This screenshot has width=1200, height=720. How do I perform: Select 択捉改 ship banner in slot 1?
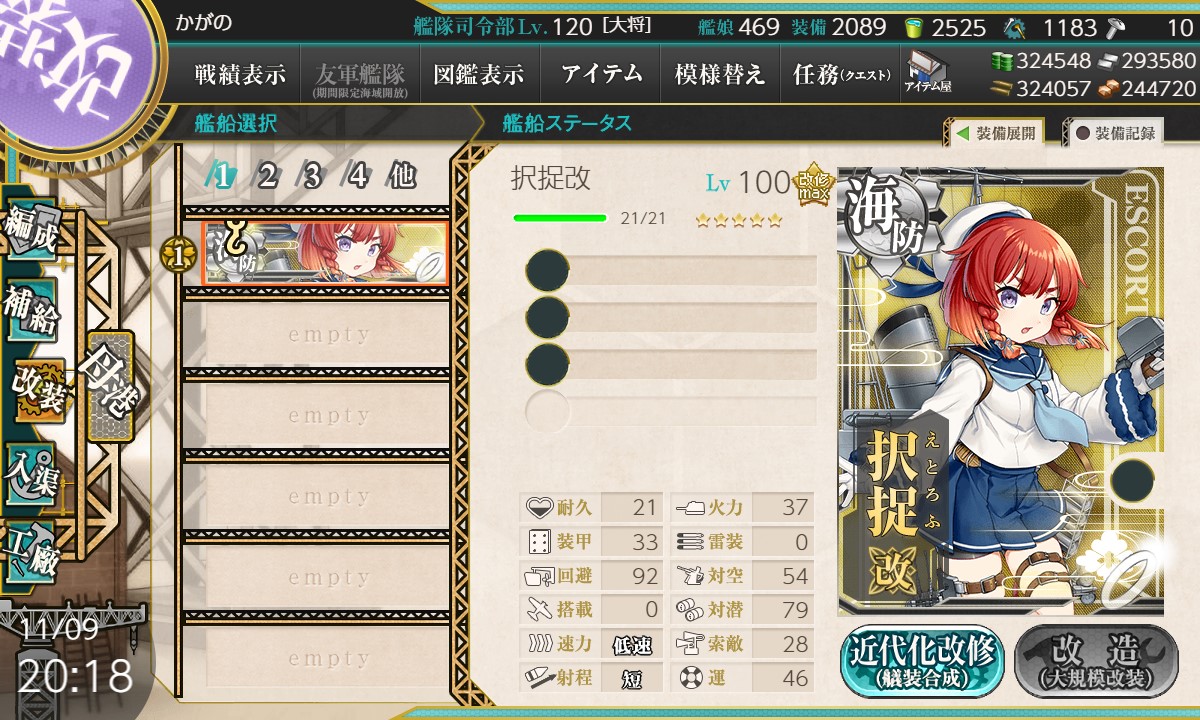[x=326, y=253]
